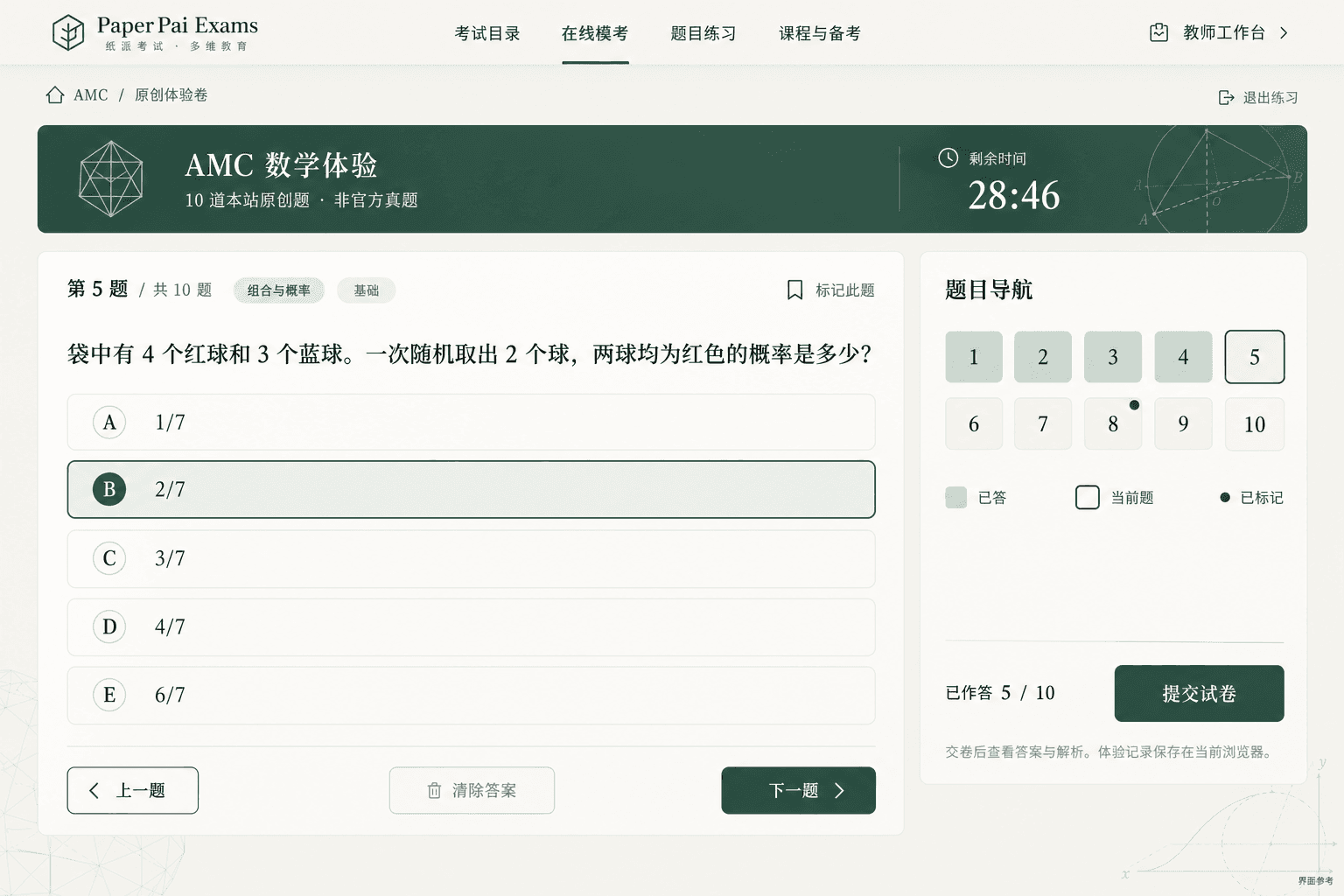Click the 标记此题 label
Viewport: 1344px width, 896px height.
(x=845, y=290)
